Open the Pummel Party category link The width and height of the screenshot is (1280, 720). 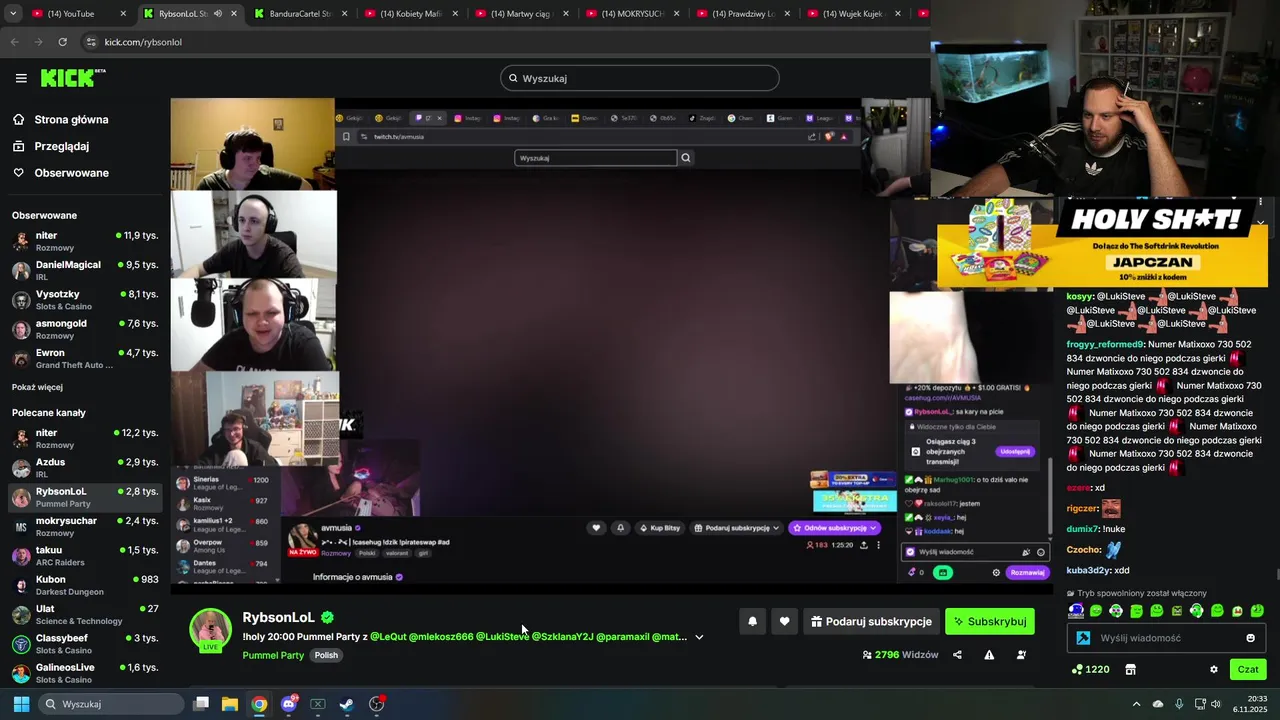pyautogui.click(x=273, y=655)
